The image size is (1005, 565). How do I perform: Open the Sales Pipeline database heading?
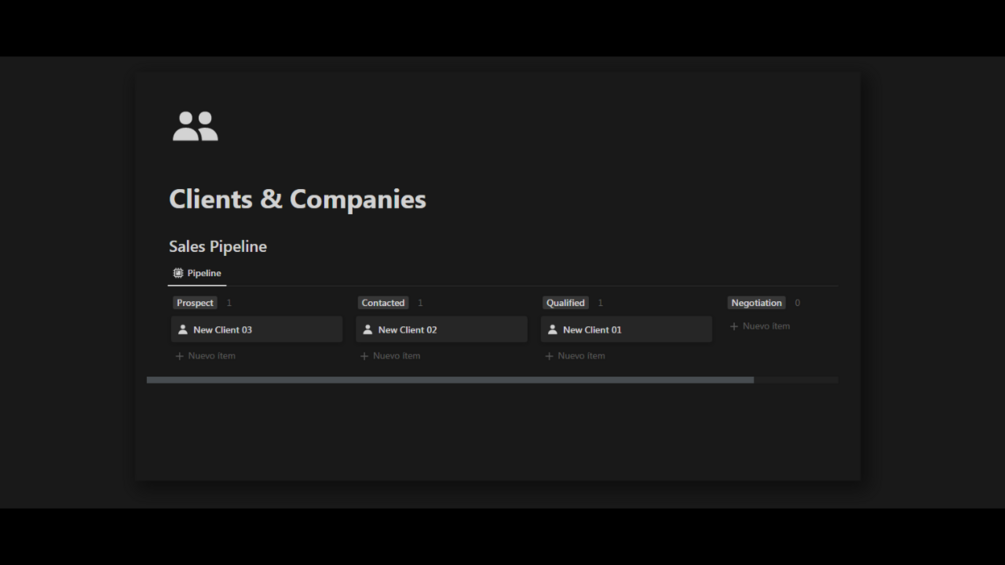tap(218, 247)
